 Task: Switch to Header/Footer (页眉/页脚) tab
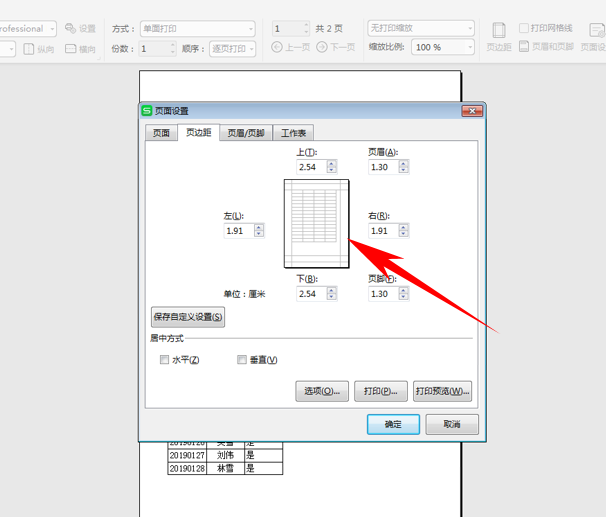click(x=246, y=133)
